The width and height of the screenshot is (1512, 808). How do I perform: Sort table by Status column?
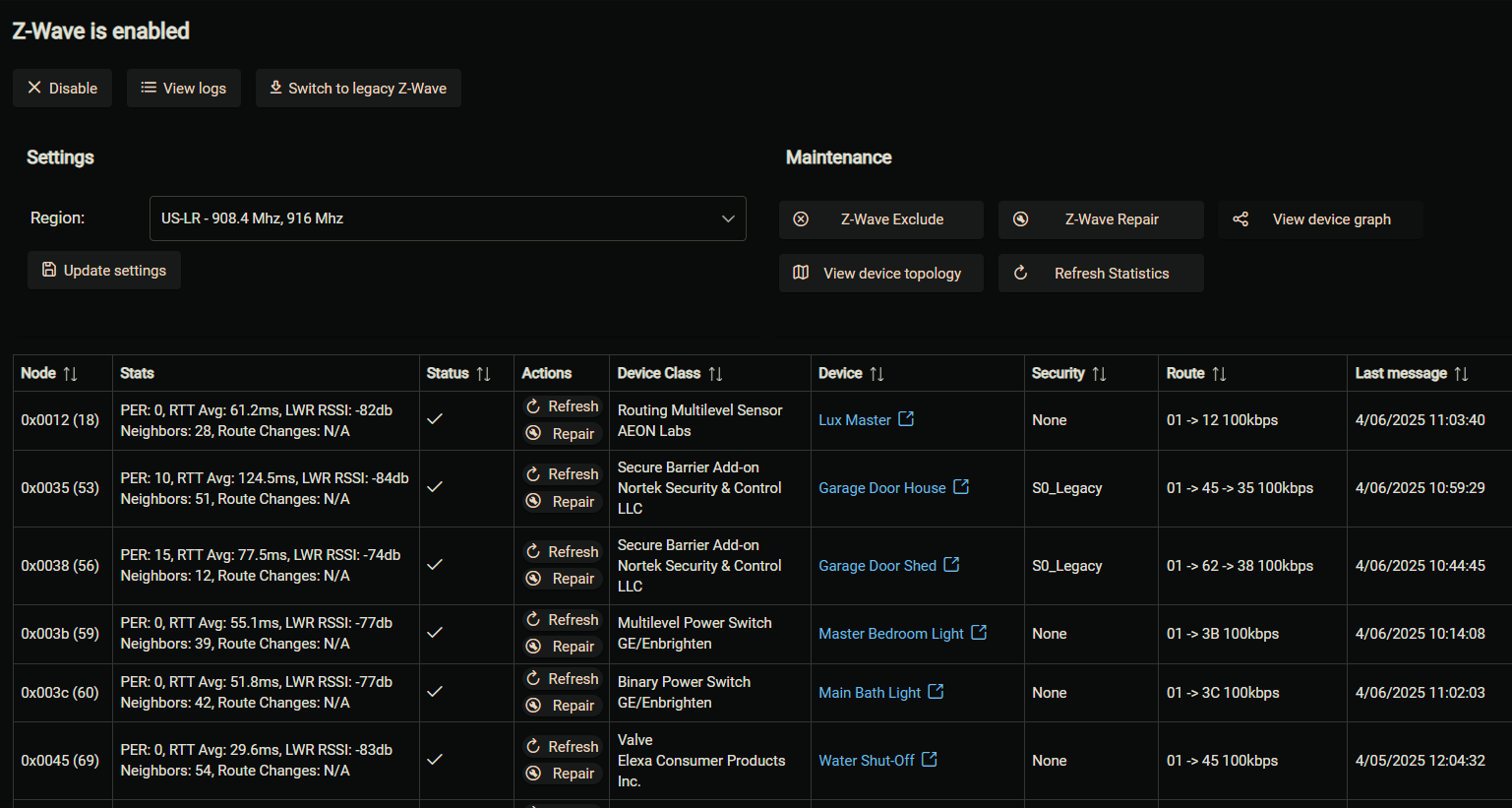pos(483,374)
